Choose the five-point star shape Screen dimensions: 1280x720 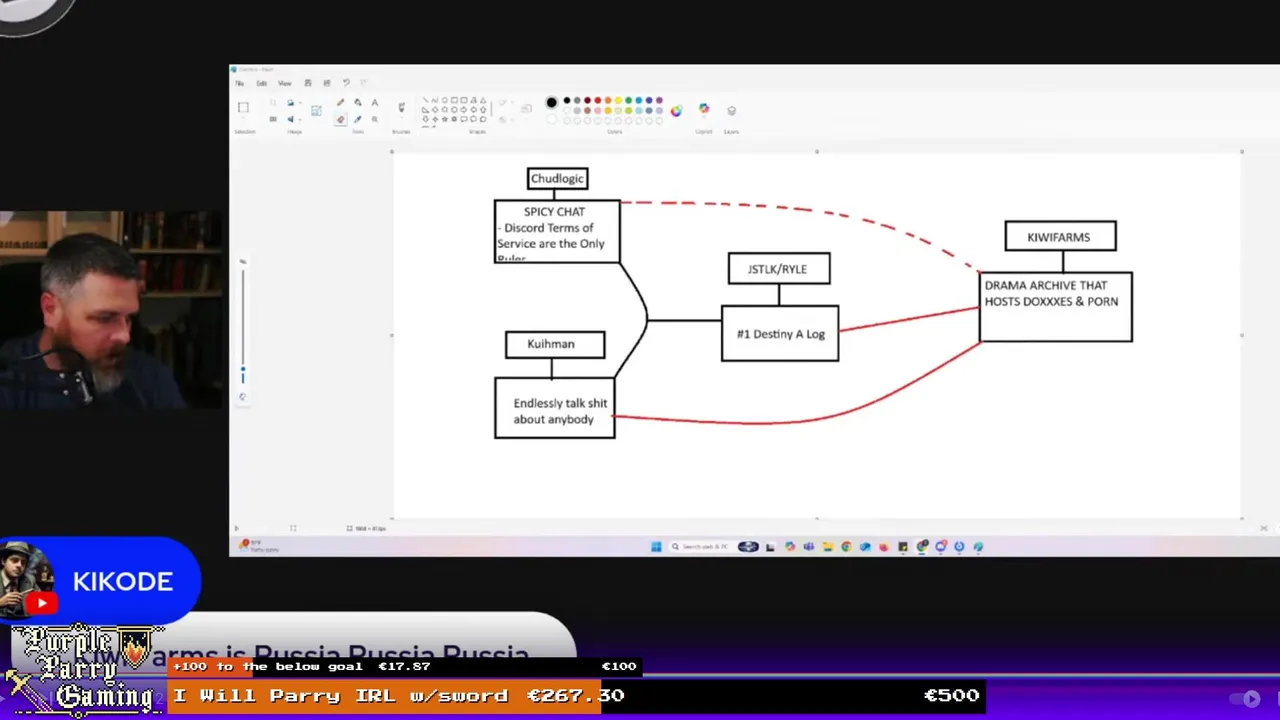[445, 119]
